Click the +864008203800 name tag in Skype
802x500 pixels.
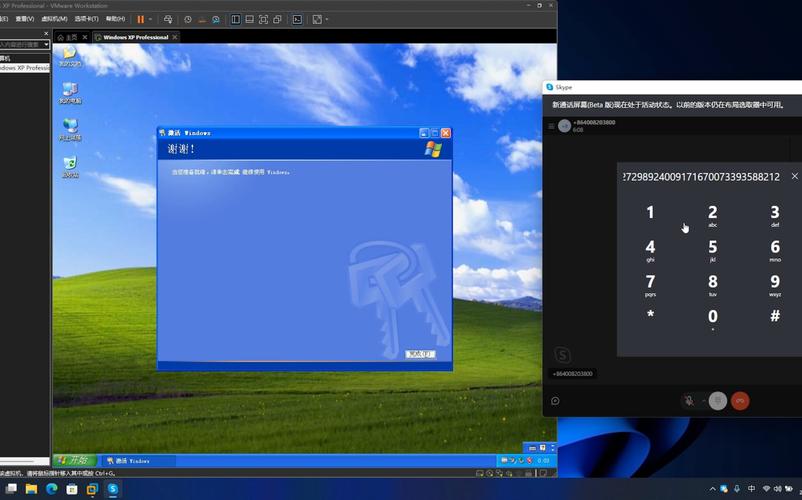tap(573, 374)
